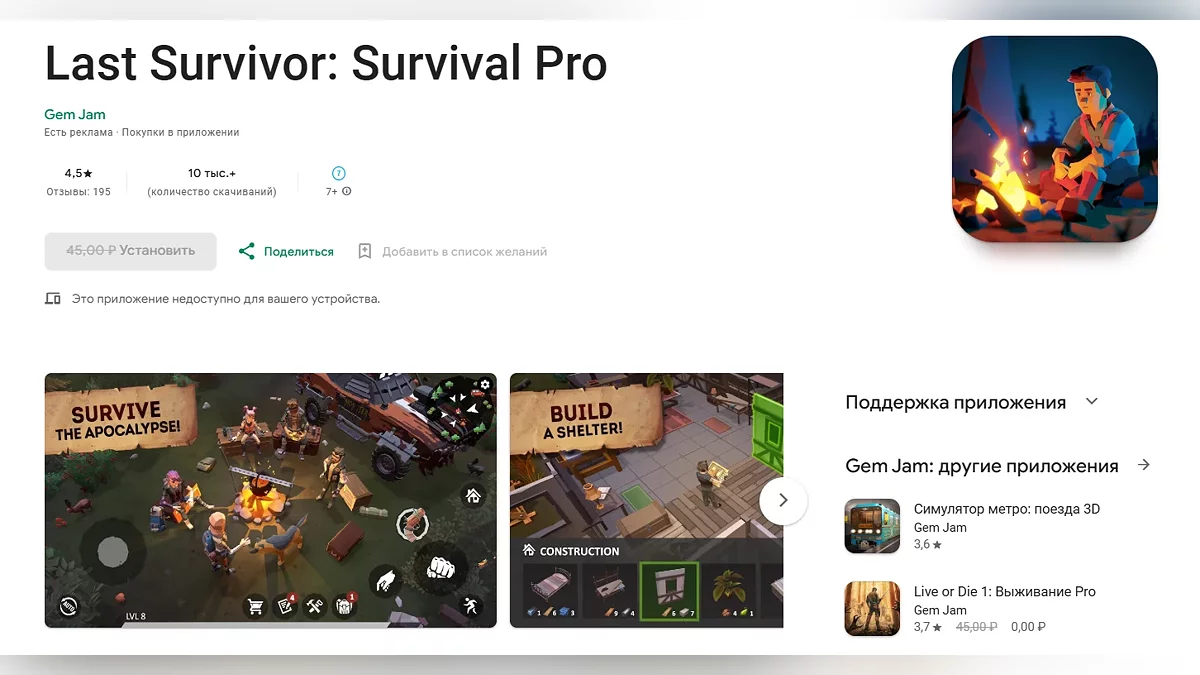Open the Survive the Apocalypse screenshot
1200x675 pixels.
[x=270, y=500]
